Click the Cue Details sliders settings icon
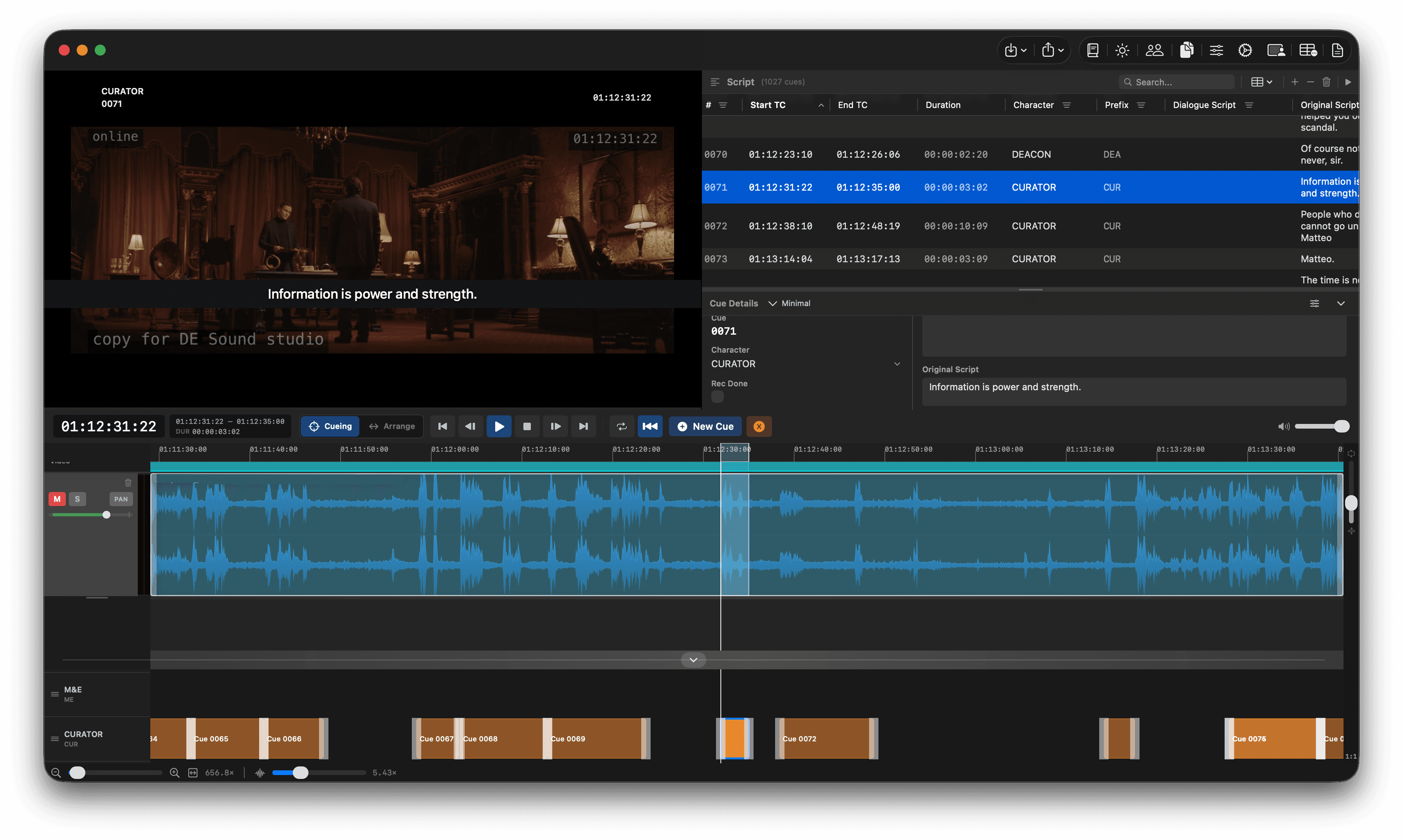 [1314, 303]
